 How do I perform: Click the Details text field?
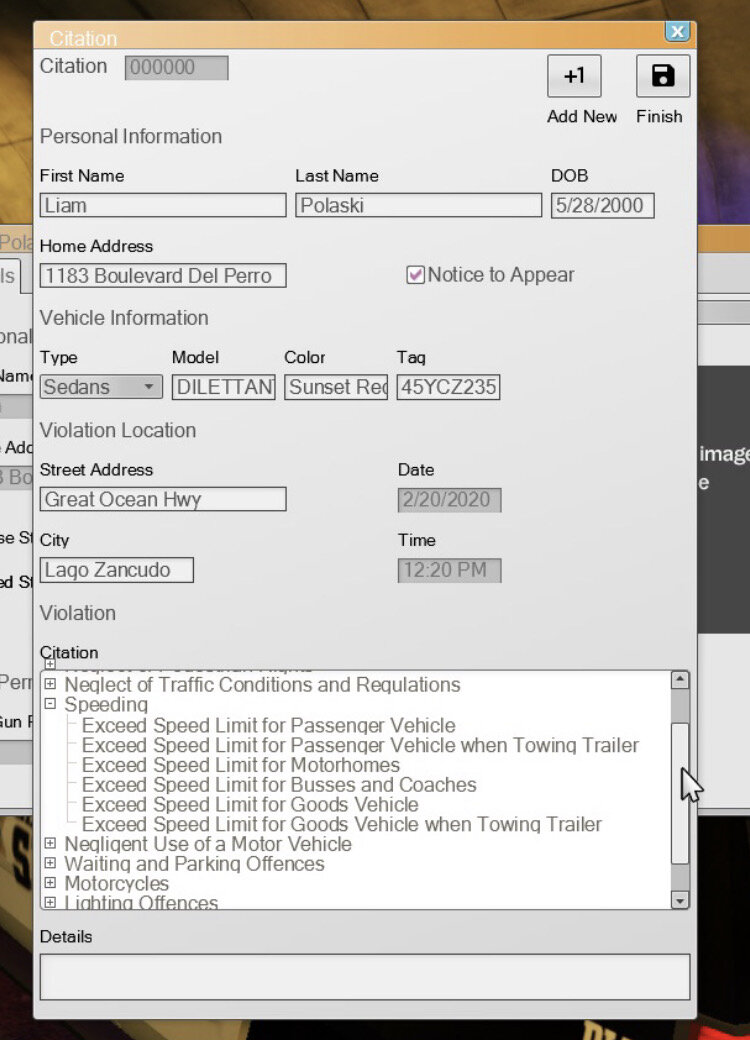pos(364,976)
